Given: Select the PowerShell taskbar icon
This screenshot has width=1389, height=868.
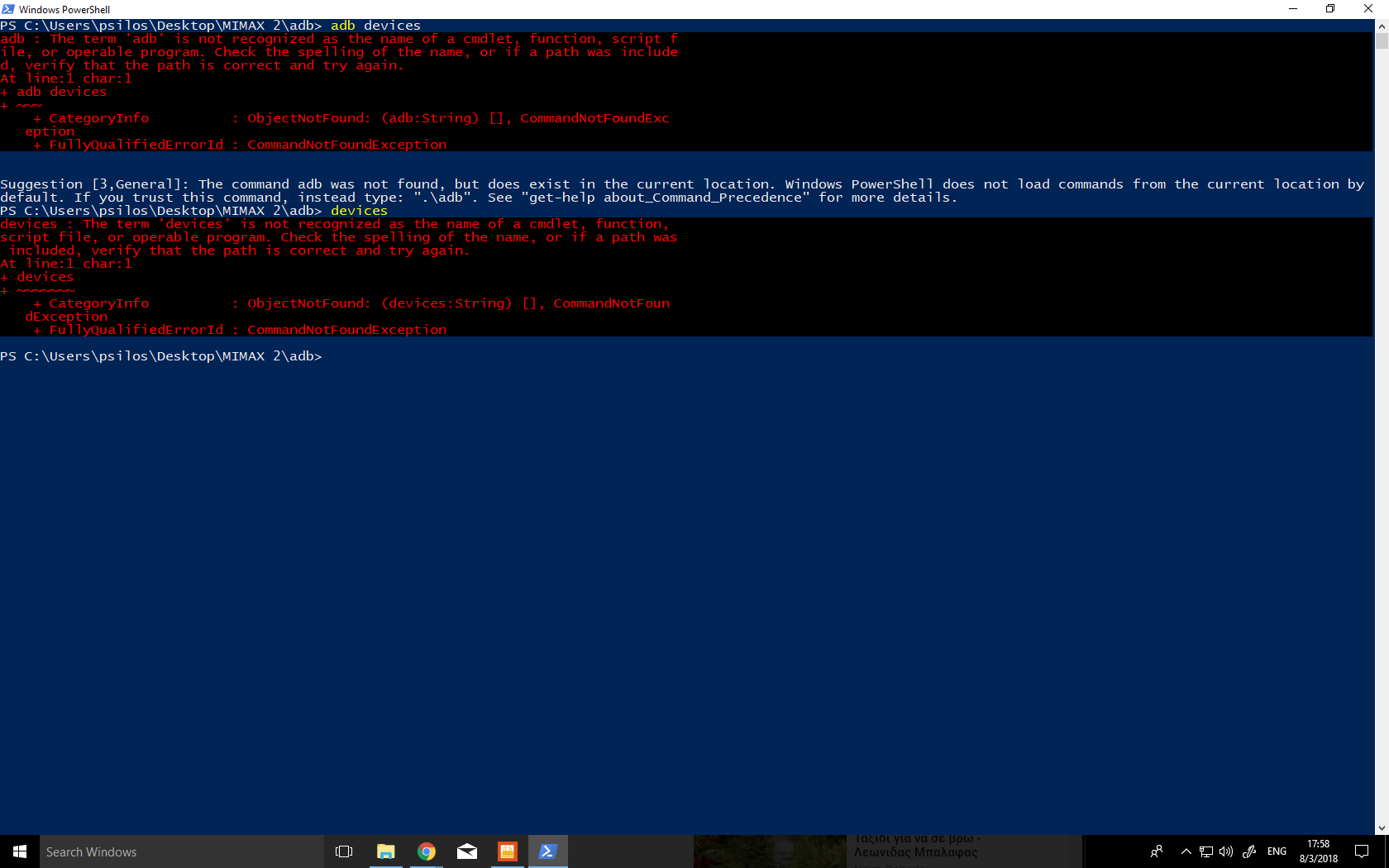Looking at the screenshot, I should pyautogui.click(x=547, y=851).
